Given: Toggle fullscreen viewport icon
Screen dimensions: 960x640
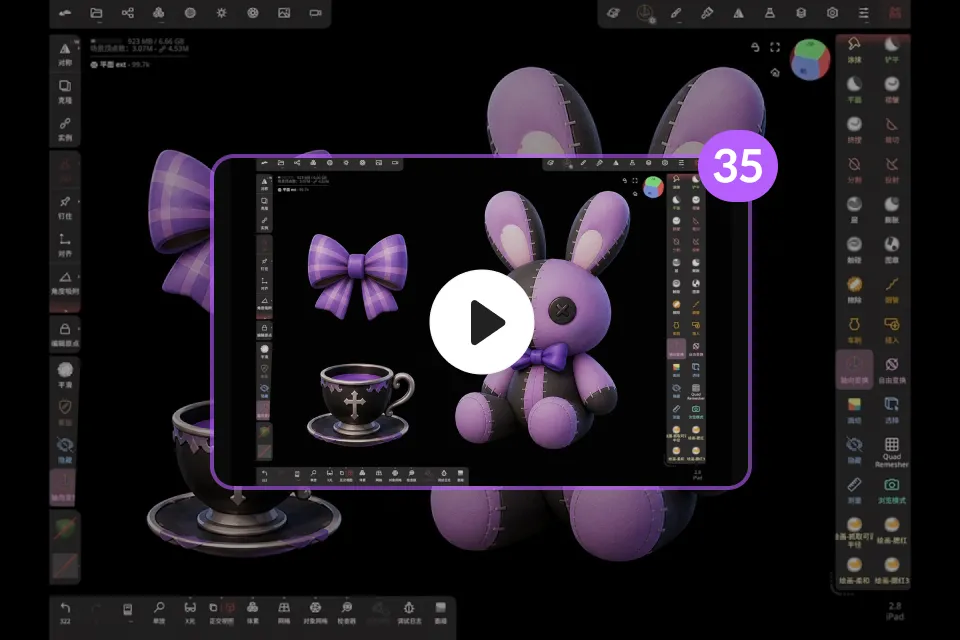Looking at the screenshot, I should 775,47.
